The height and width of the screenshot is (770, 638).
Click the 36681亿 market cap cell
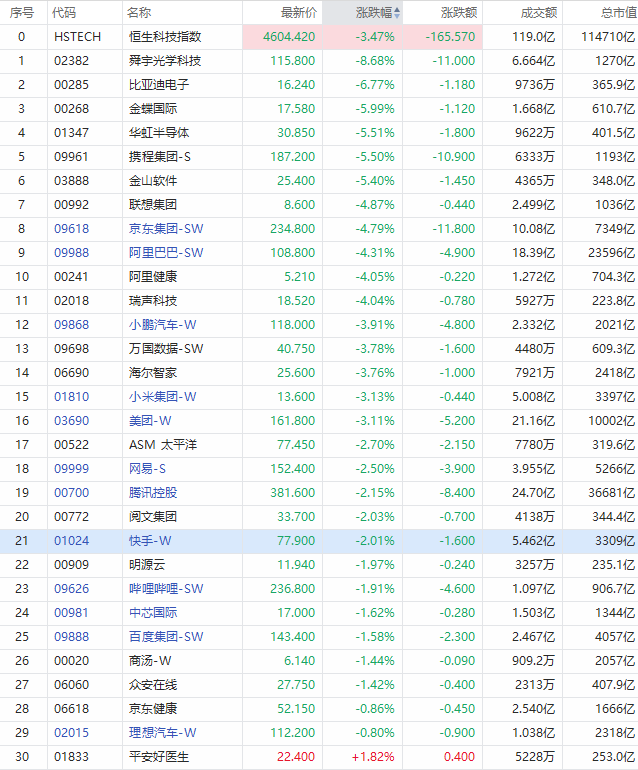coord(601,493)
